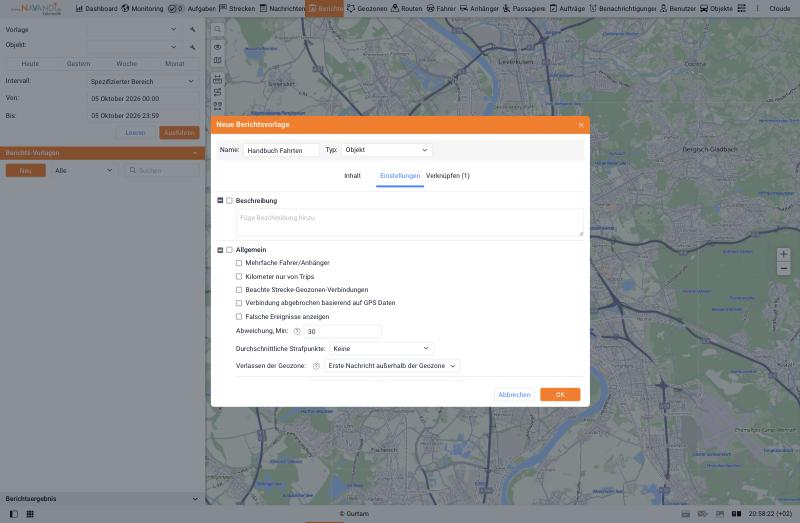Open the Monitoring section
The height and width of the screenshot is (523, 800).
tap(142, 8)
